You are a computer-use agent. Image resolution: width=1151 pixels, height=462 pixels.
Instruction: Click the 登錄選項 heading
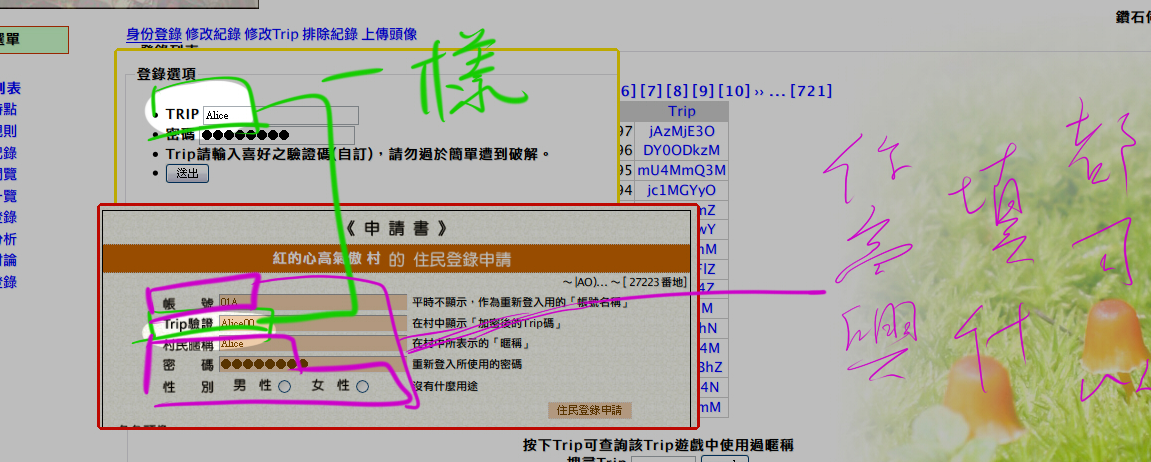point(166,75)
